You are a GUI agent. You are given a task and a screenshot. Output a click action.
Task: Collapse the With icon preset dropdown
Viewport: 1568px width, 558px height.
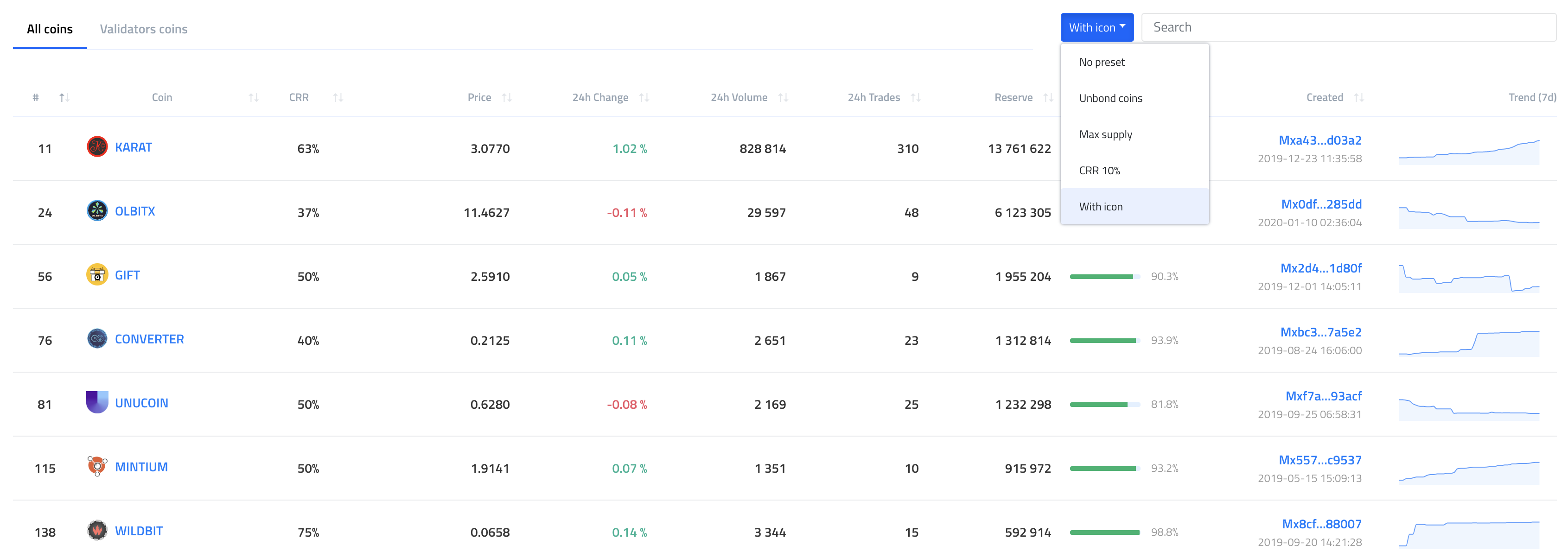click(x=1096, y=27)
